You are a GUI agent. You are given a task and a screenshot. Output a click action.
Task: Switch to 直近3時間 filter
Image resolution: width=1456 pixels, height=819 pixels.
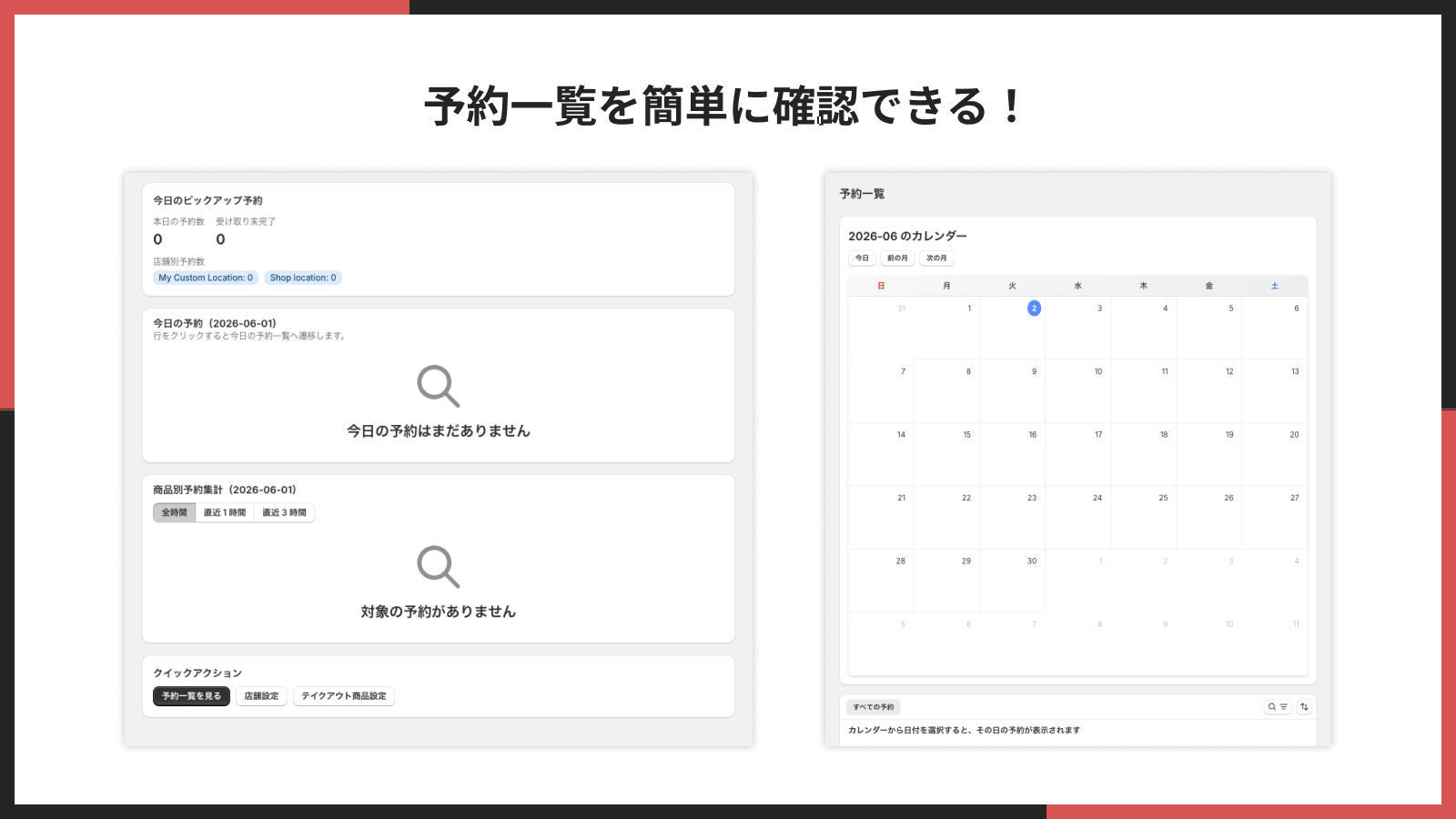coord(285,512)
